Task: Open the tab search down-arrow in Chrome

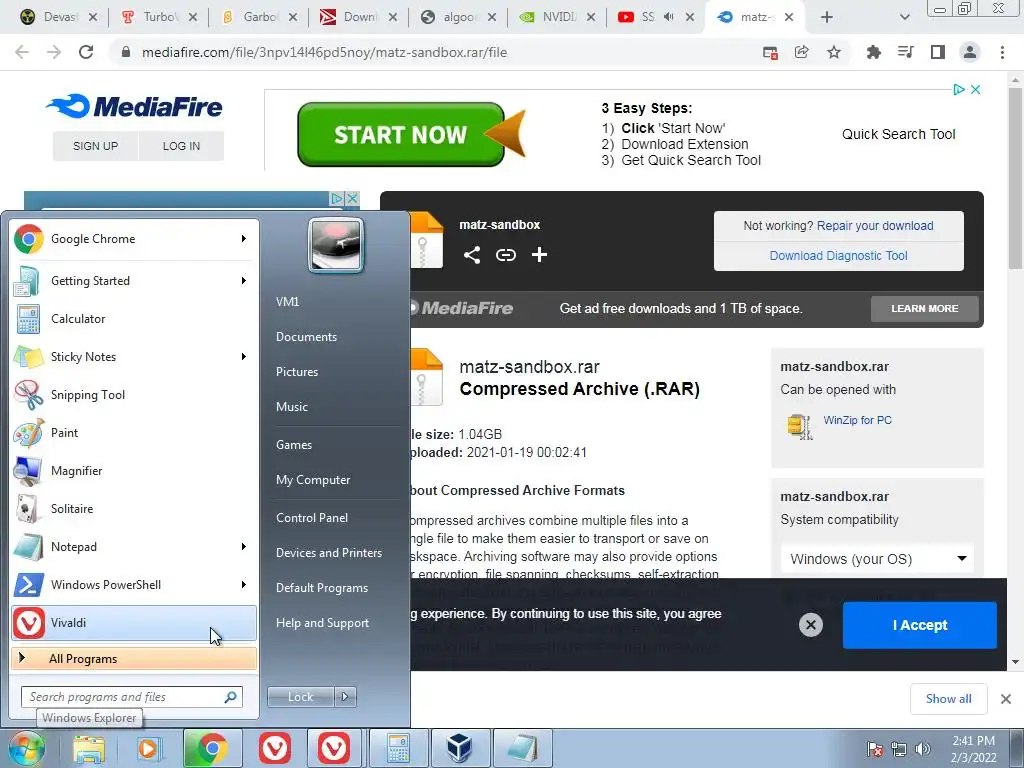Action: pyautogui.click(x=904, y=18)
